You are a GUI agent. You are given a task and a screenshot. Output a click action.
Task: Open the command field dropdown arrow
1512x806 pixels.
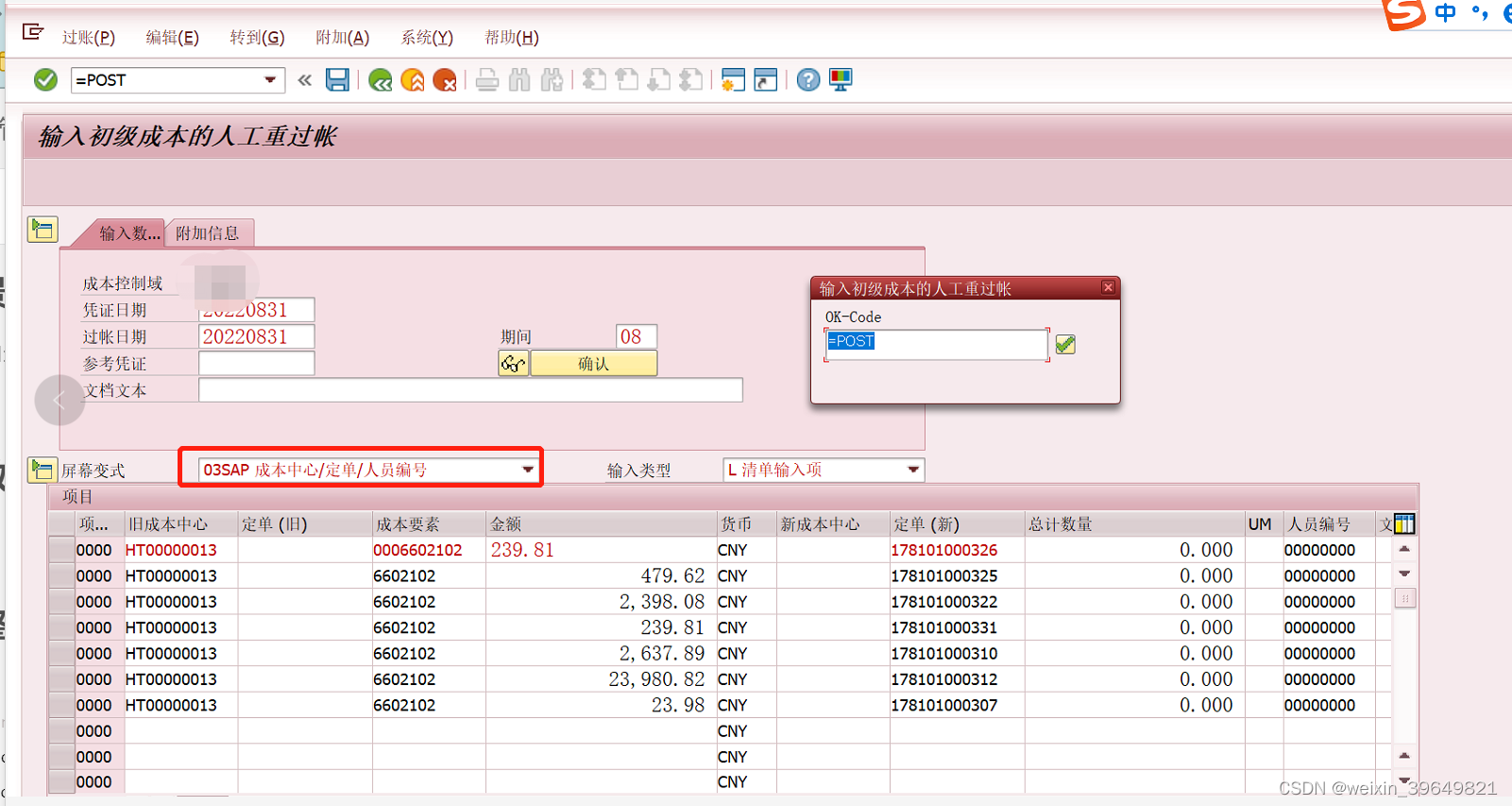tap(270, 80)
